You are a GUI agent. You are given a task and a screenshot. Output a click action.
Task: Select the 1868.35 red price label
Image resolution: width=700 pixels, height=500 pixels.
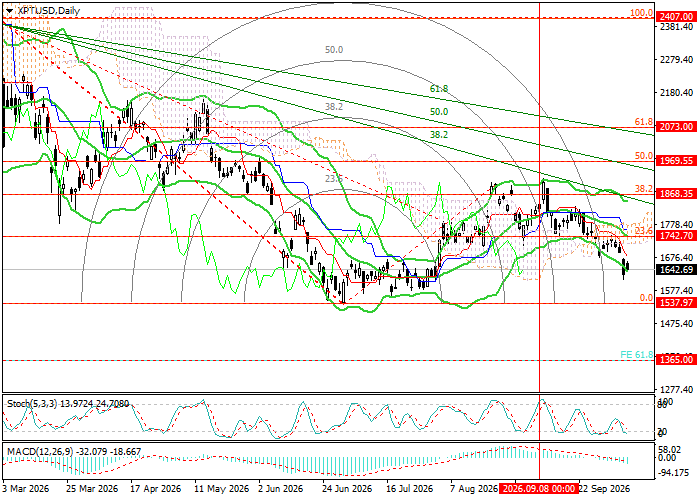point(676,194)
